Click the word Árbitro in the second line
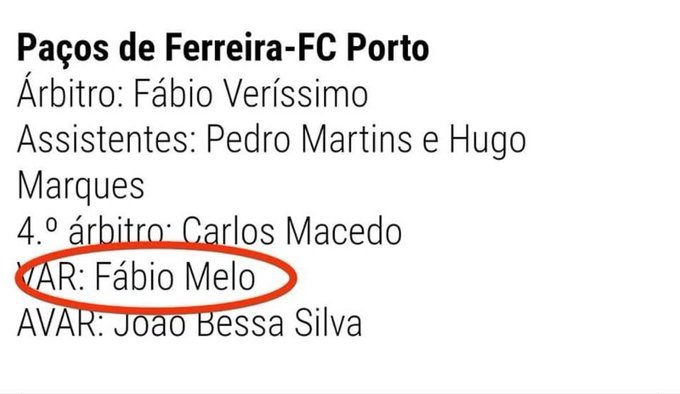 67,92
